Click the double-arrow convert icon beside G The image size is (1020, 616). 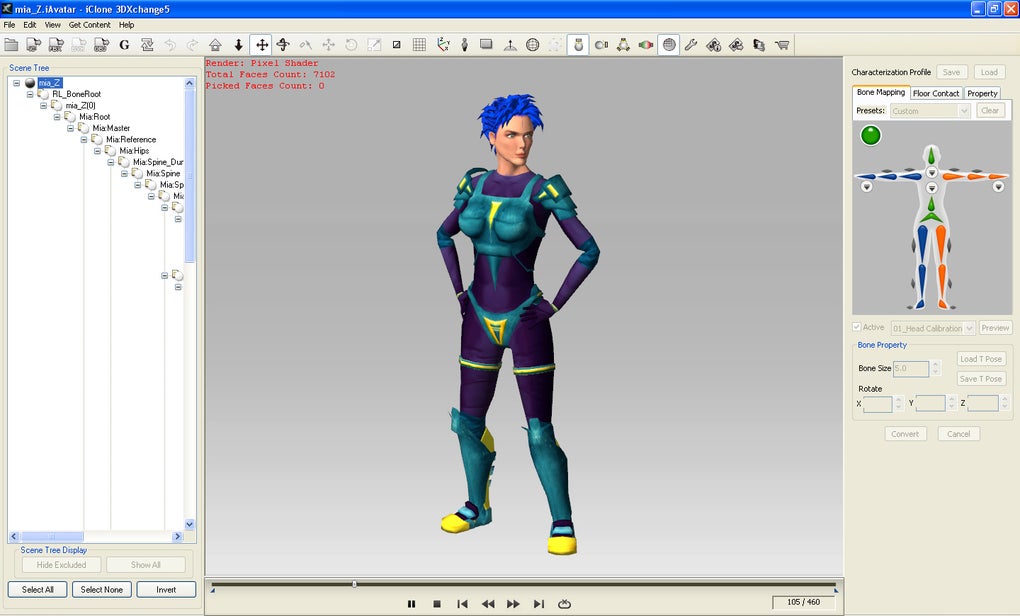(x=147, y=45)
